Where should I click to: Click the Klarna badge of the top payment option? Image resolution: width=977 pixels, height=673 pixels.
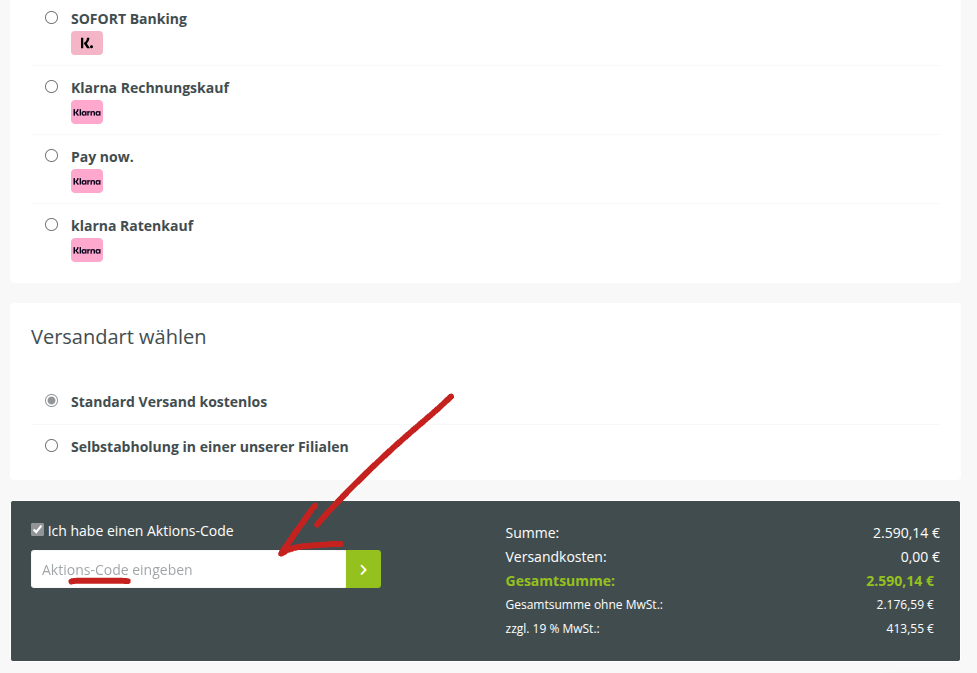click(x=86, y=43)
